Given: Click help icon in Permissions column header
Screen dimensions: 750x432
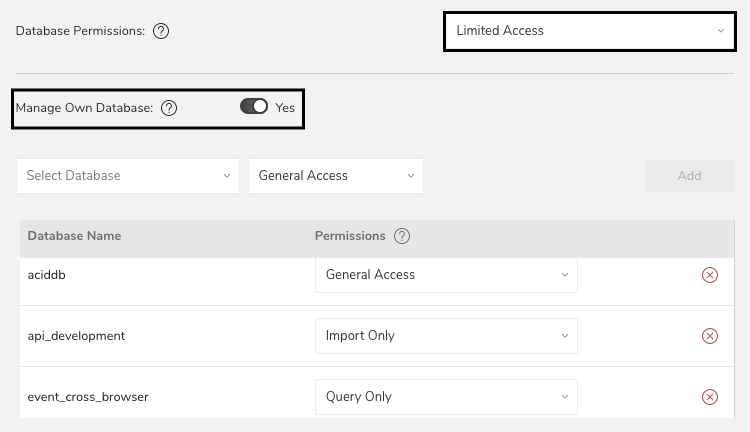Looking at the screenshot, I should pos(402,236).
